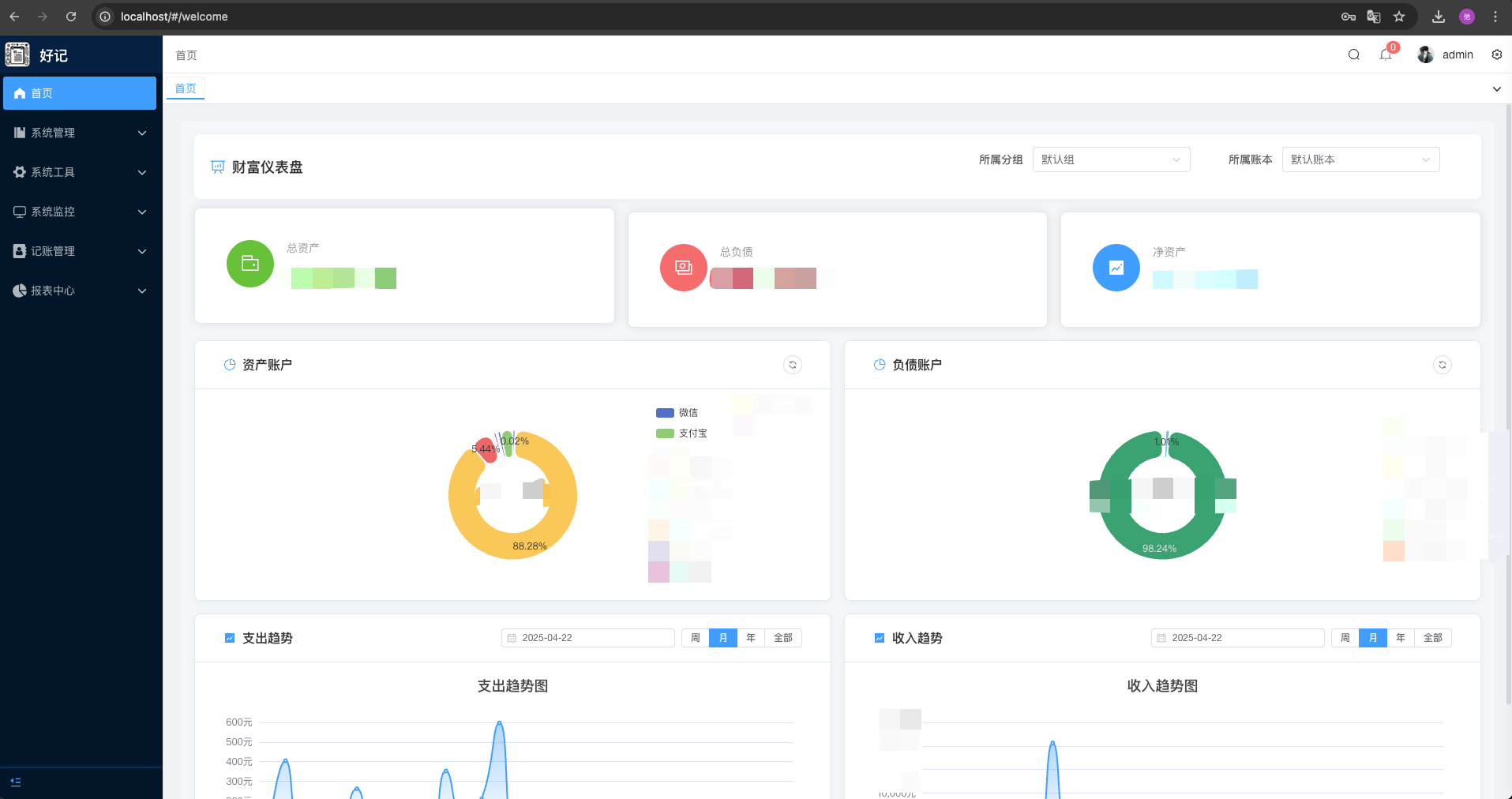
Task: Collapse the sidebar menu icon
Action: 16,782
